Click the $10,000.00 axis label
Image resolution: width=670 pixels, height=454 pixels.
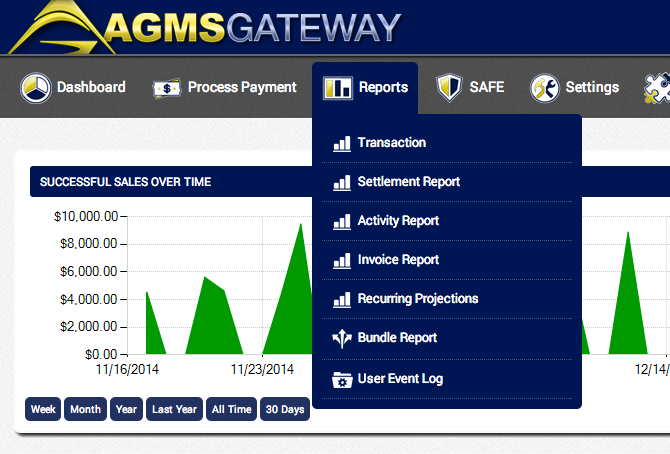point(86,216)
